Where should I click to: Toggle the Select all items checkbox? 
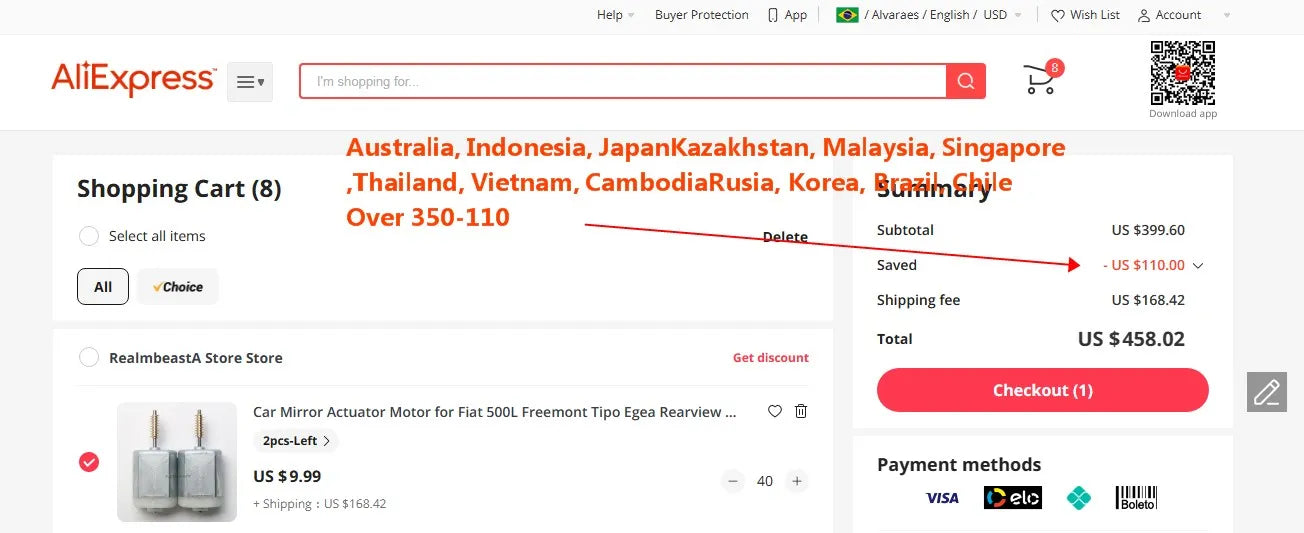point(89,236)
